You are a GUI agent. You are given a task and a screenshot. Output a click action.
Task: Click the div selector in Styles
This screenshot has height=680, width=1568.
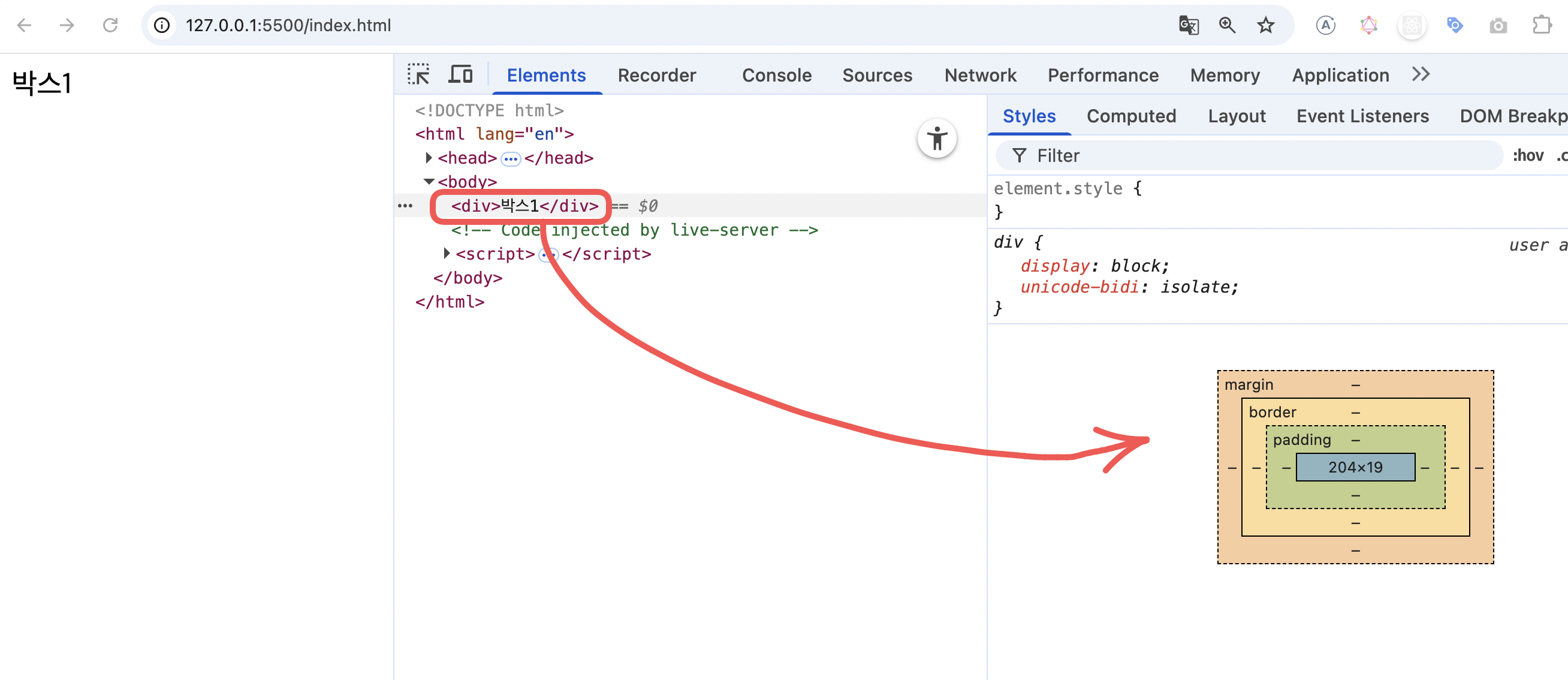coord(1008,242)
